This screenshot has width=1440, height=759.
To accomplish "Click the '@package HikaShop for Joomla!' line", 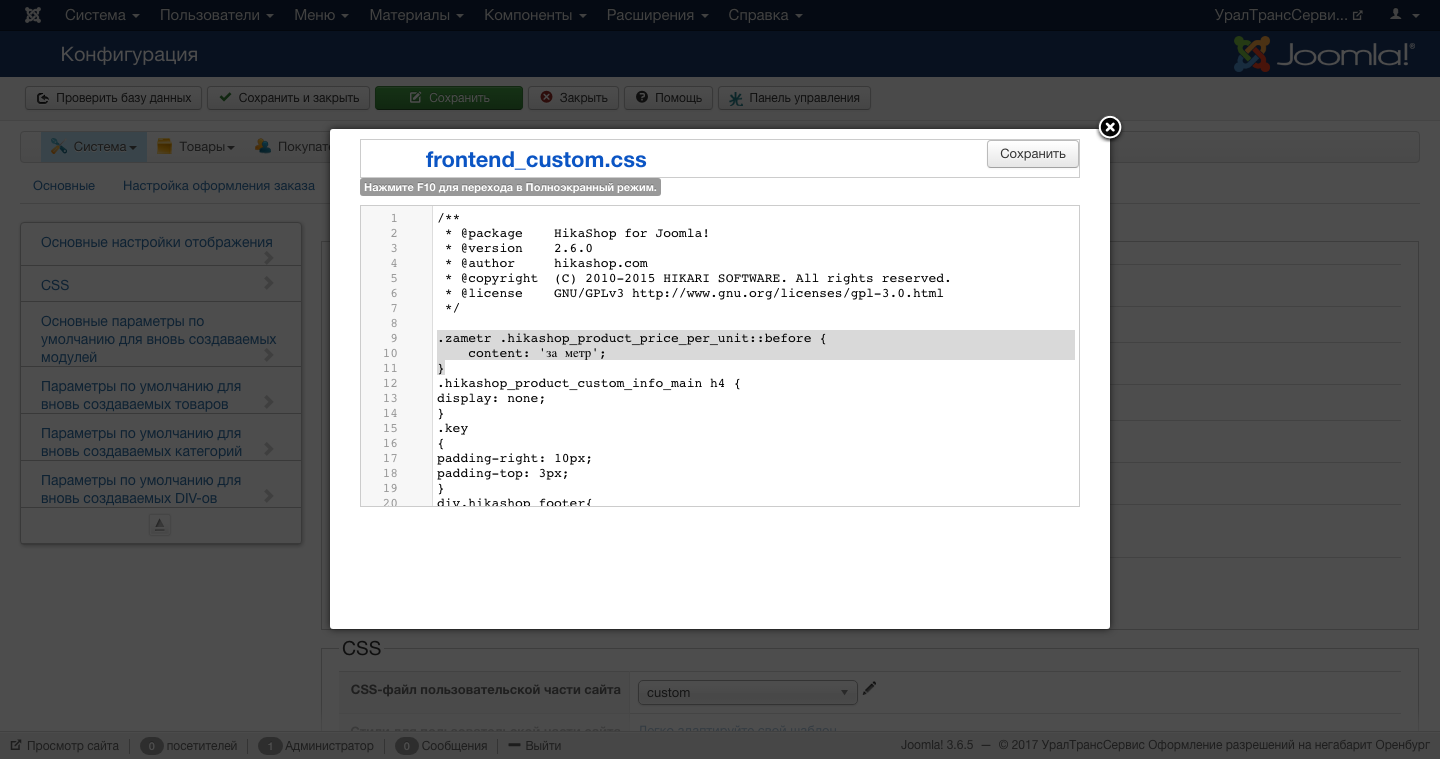I will 577,233.
